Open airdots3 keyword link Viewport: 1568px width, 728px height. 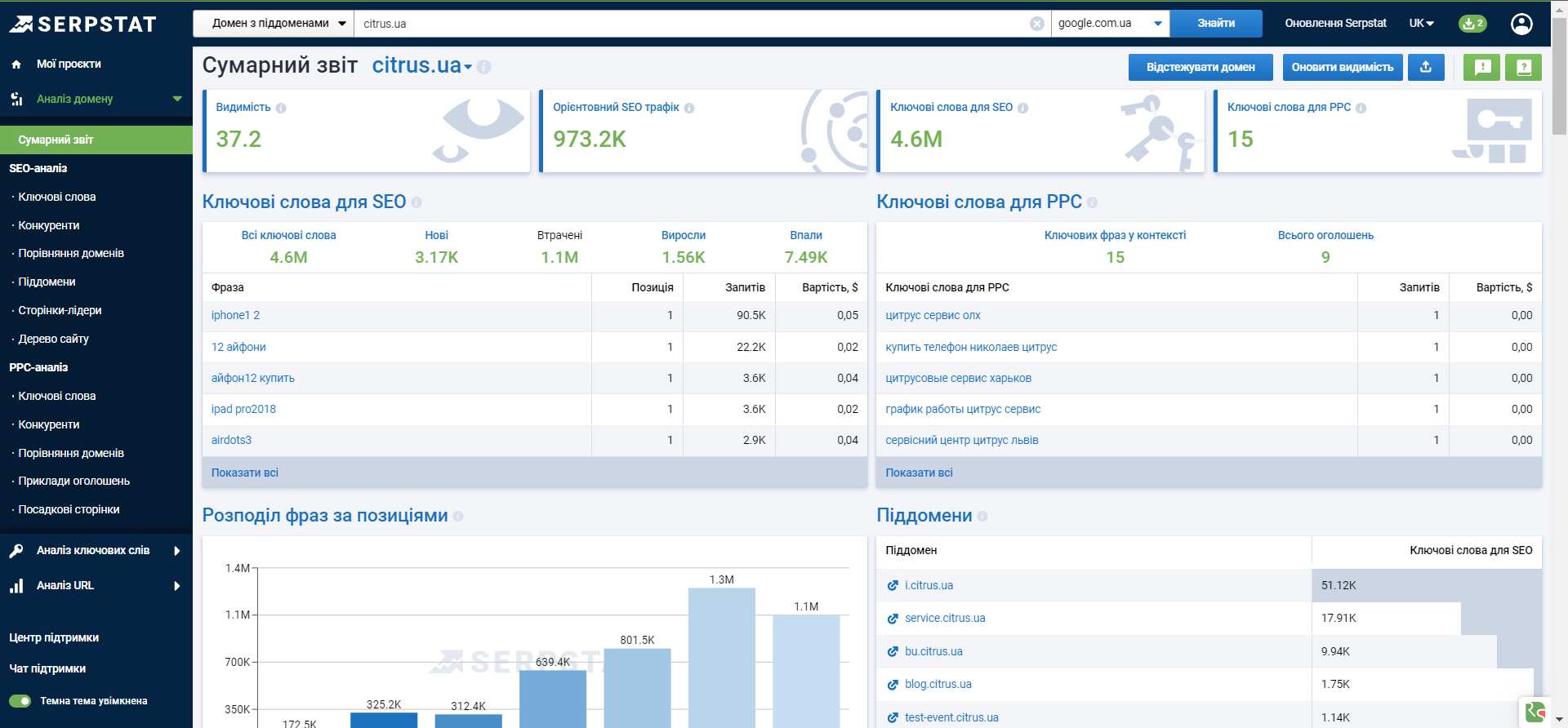tap(231, 440)
